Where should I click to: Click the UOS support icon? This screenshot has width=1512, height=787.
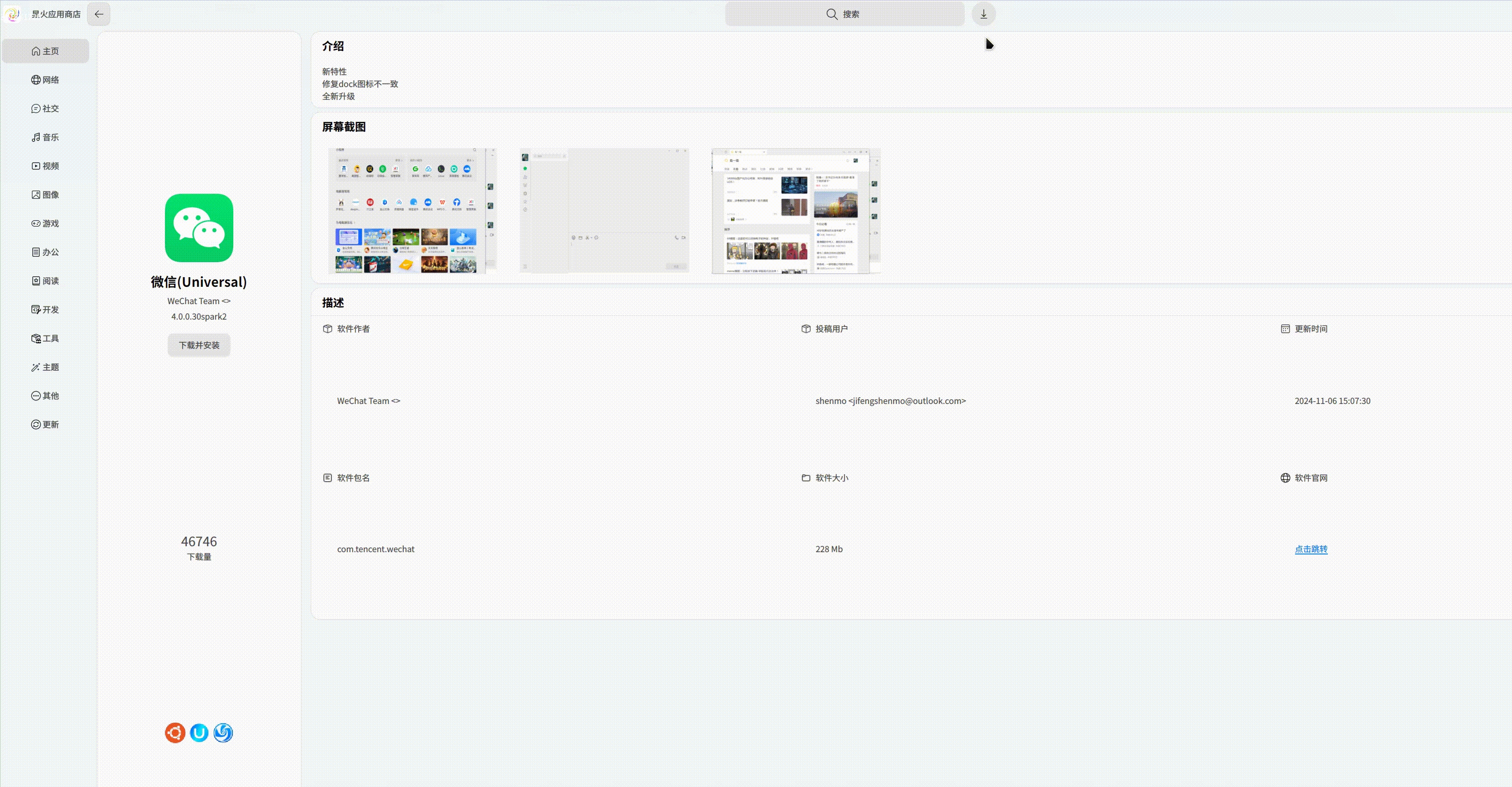(199, 733)
